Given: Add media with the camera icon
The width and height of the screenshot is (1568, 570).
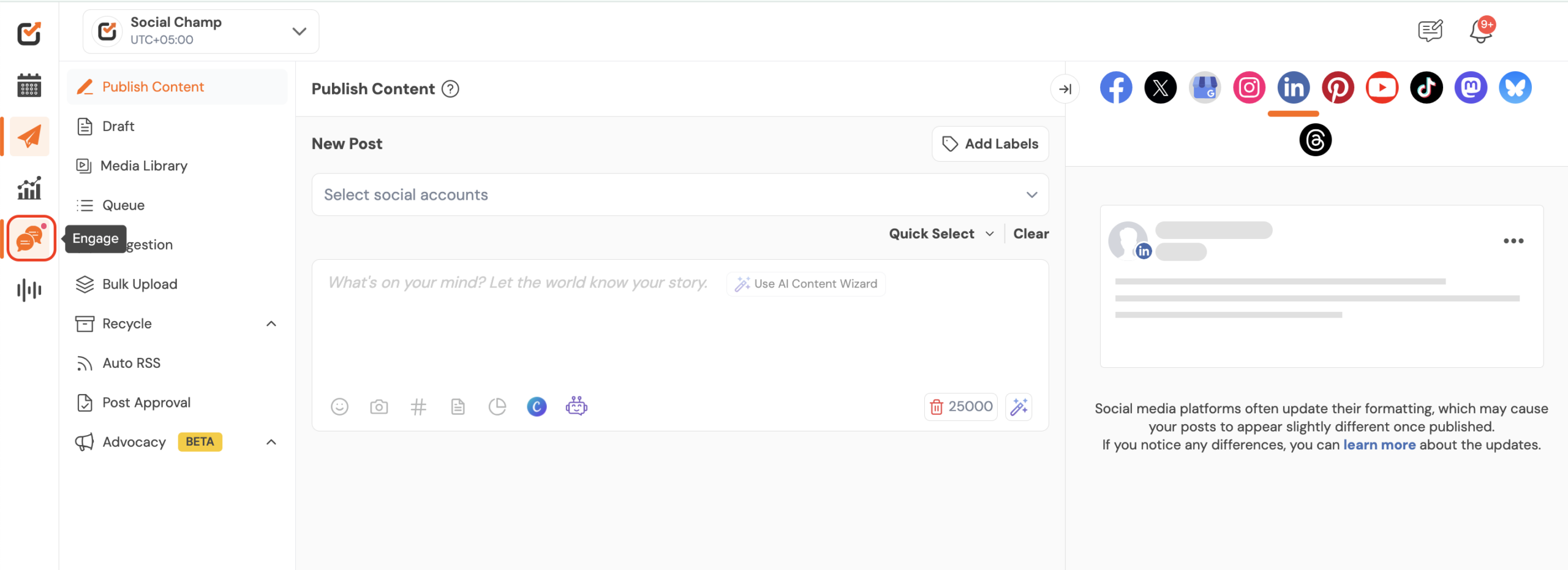Looking at the screenshot, I should (x=379, y=407).
